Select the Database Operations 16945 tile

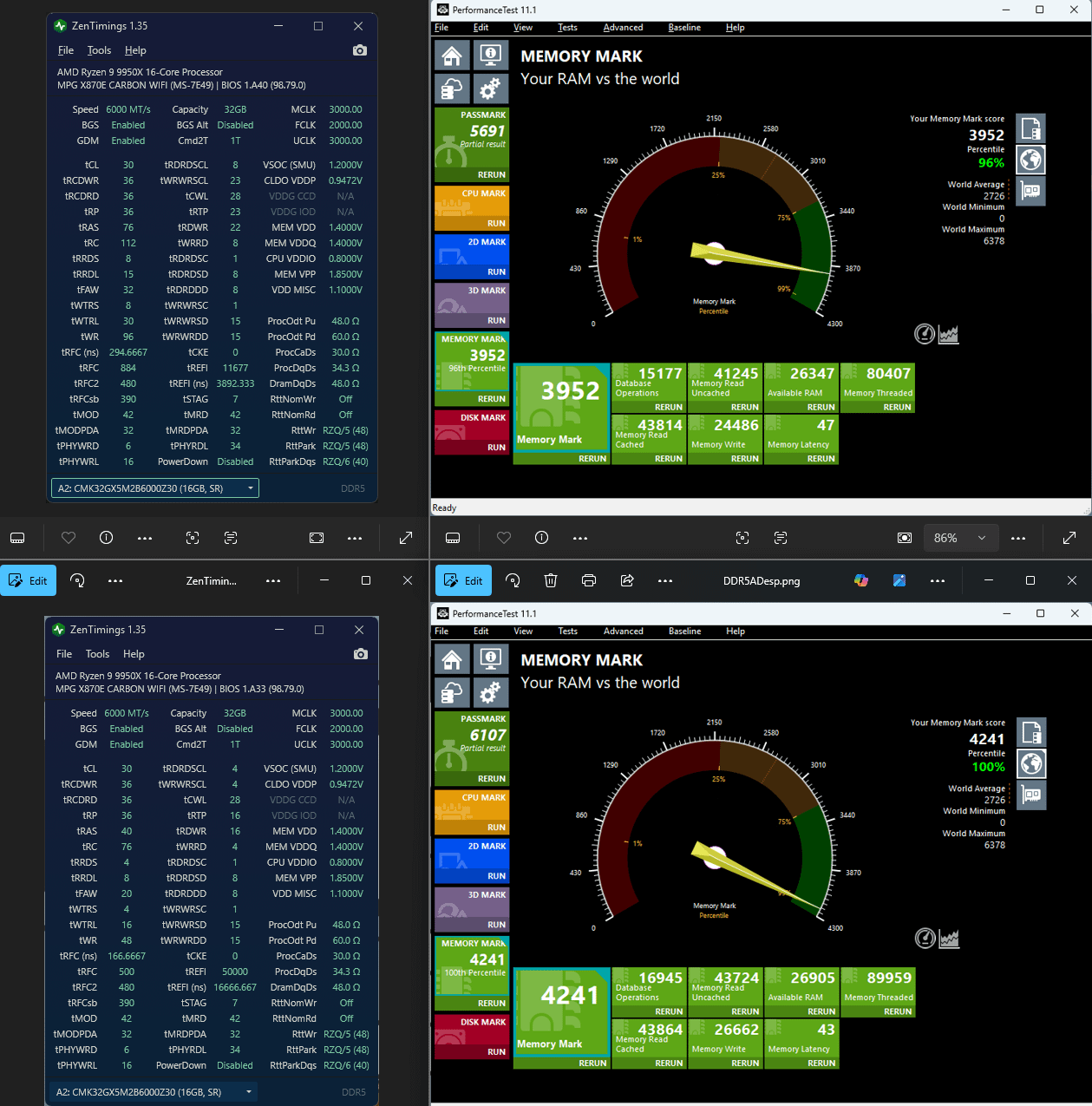[649, 994]
